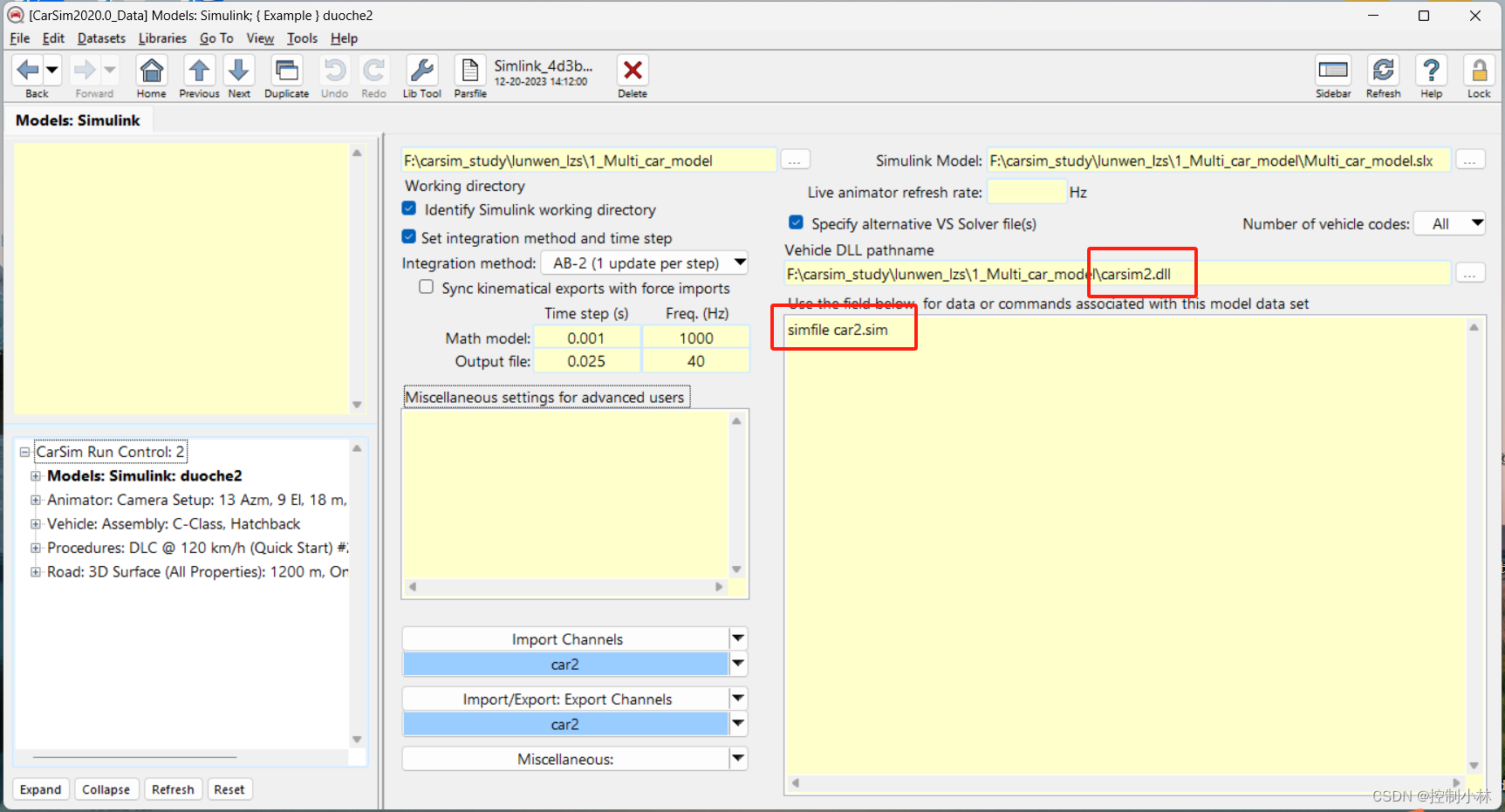Open the Go To menu
1505x812 pixels.
[x=216, y=38]
